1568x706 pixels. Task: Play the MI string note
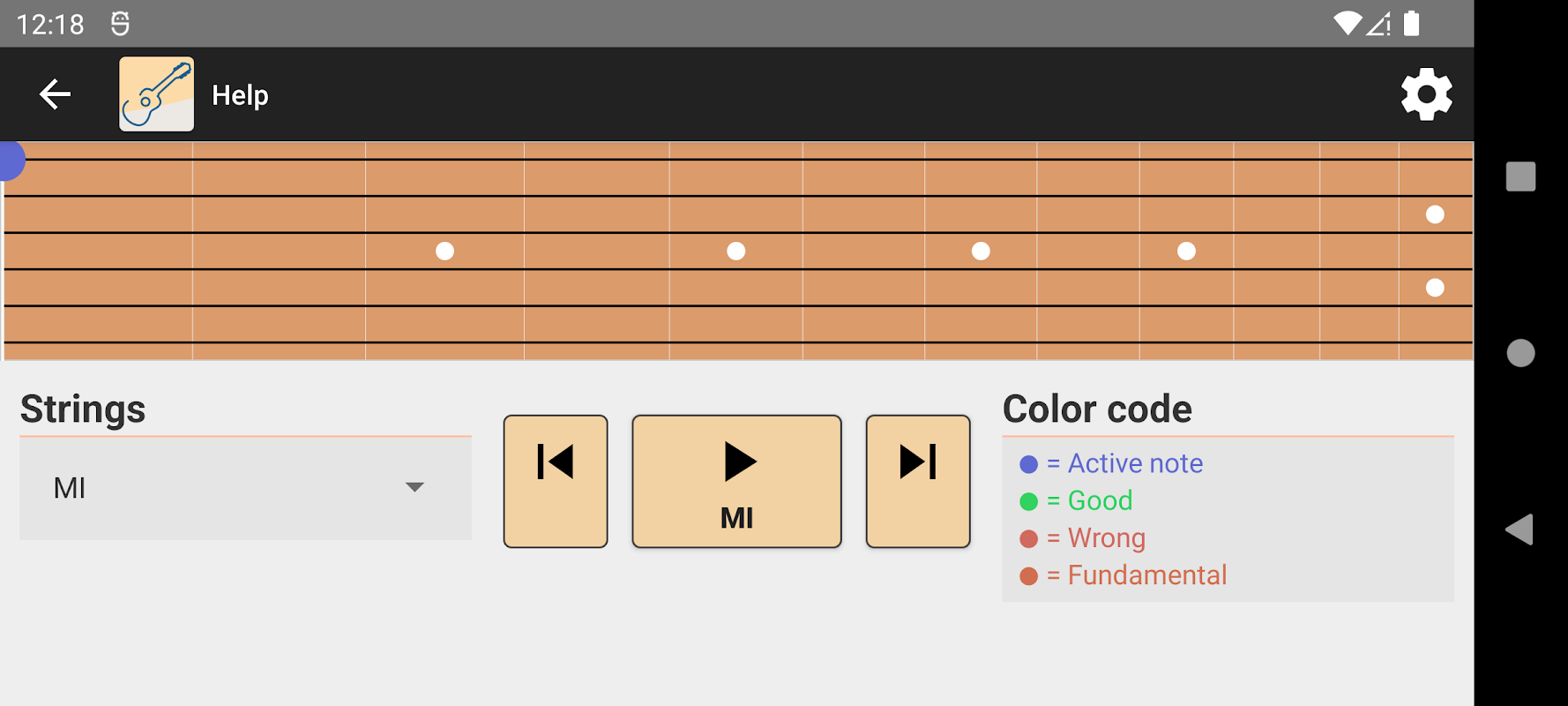pos(736,481)
